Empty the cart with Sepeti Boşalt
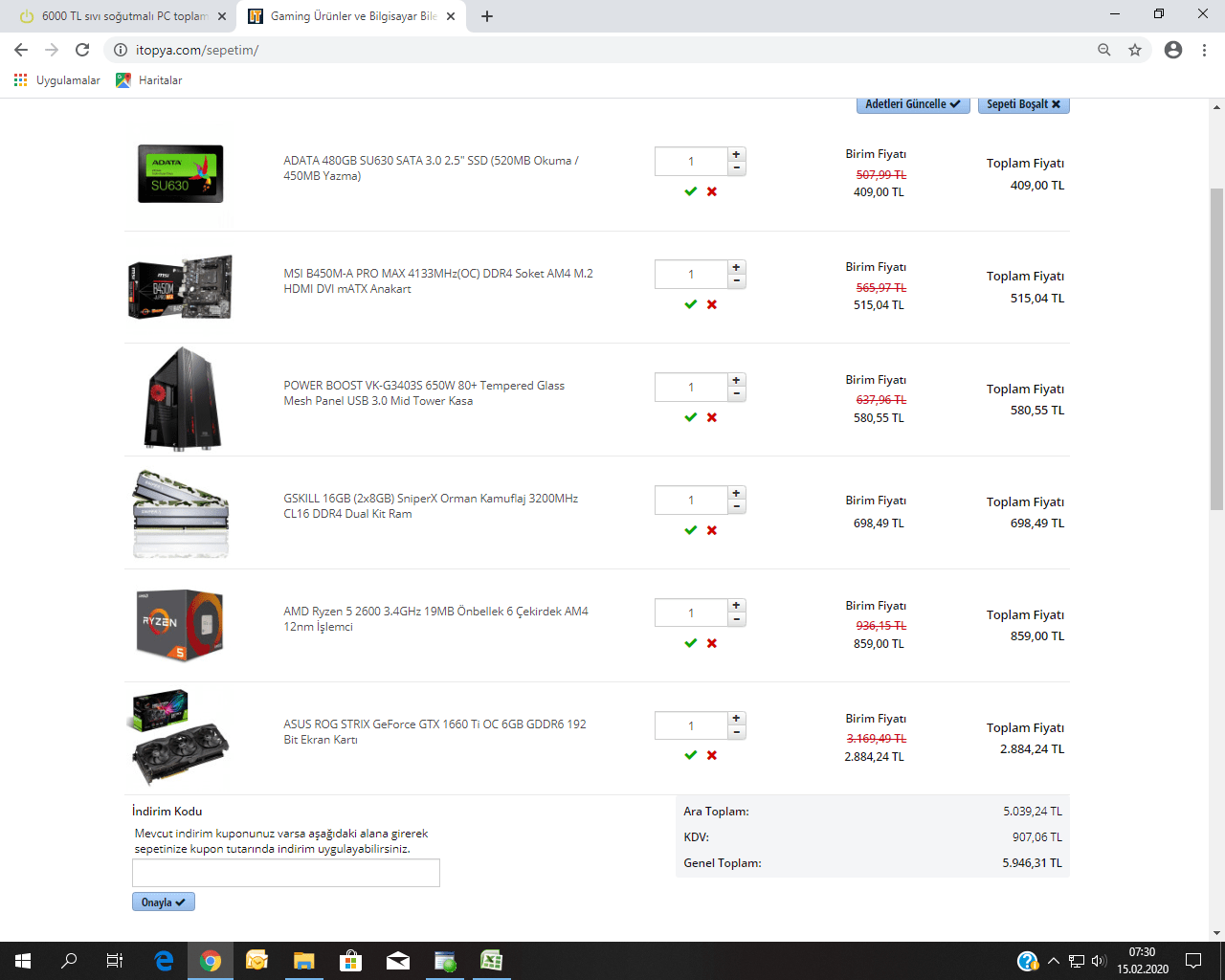 [1023, 104]
